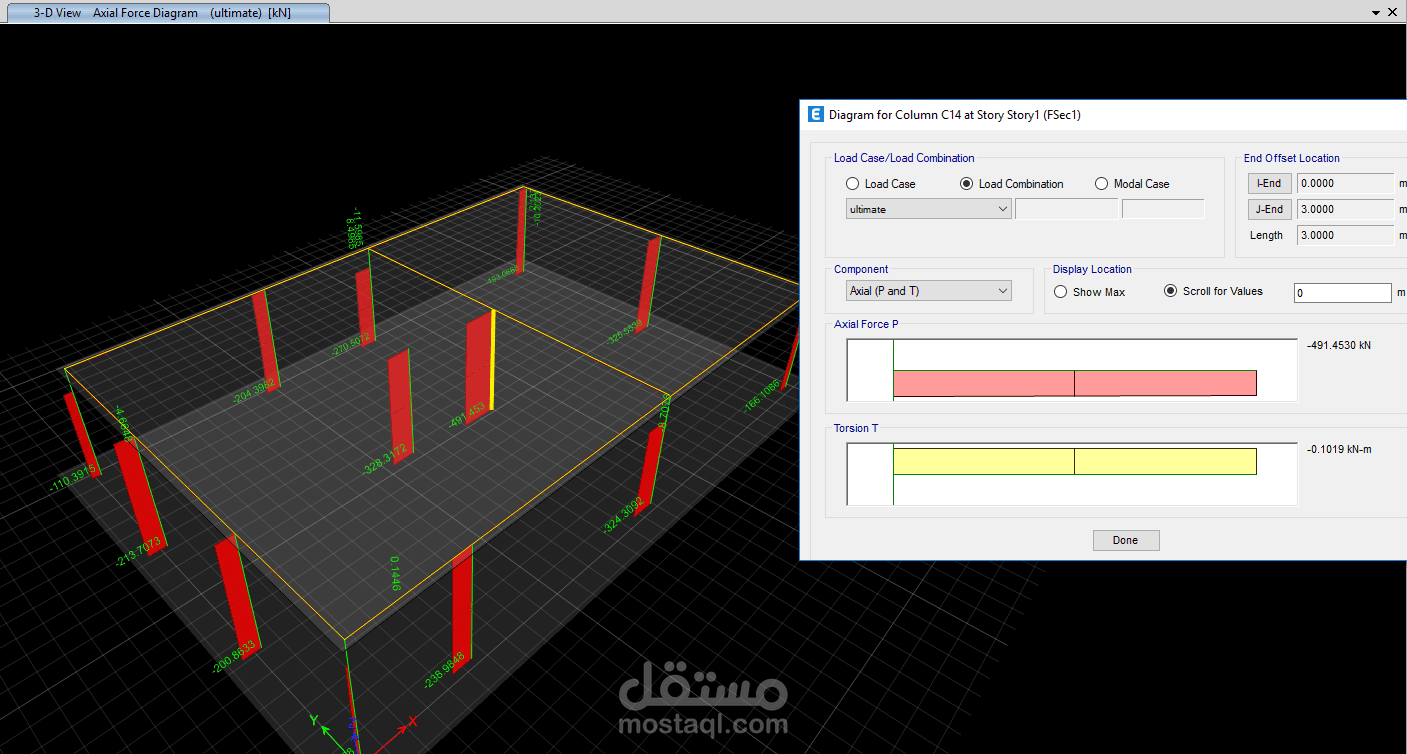The image size is (1407, 754).
Task: Click the '-166.1086' column force label
Action: tap(762, 398)
